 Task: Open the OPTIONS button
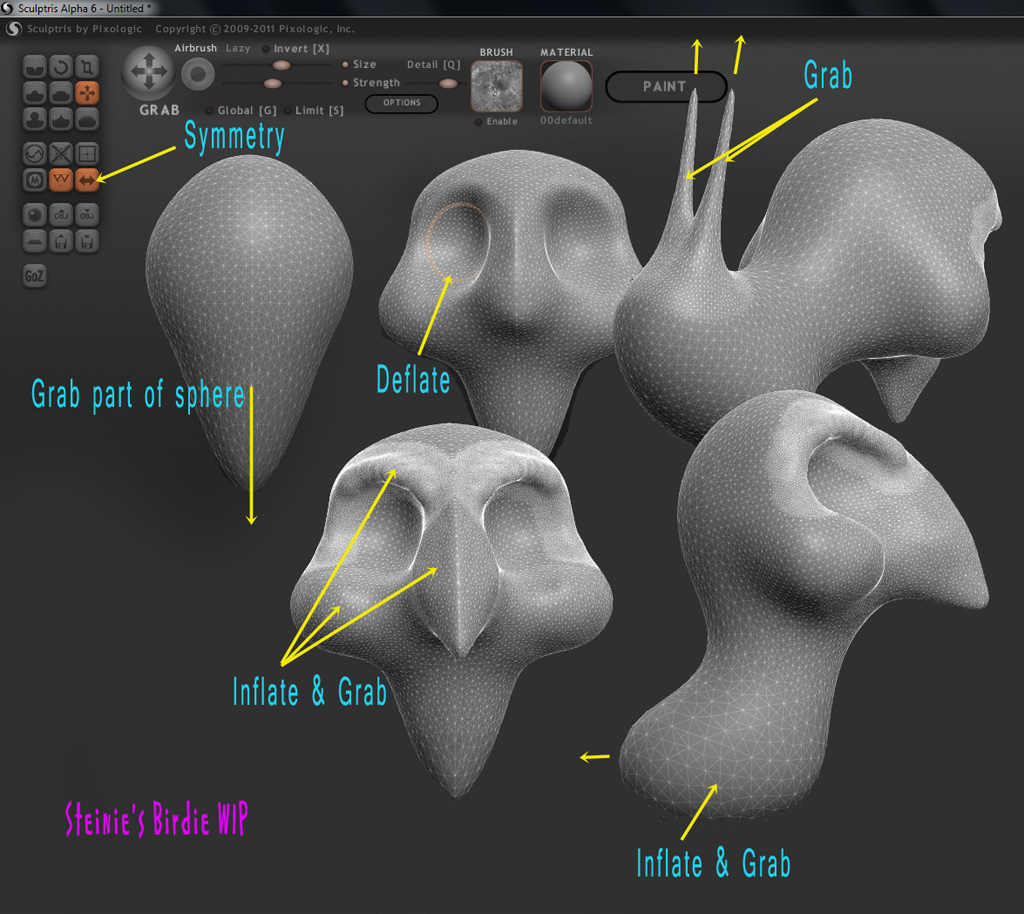point(401,103)
